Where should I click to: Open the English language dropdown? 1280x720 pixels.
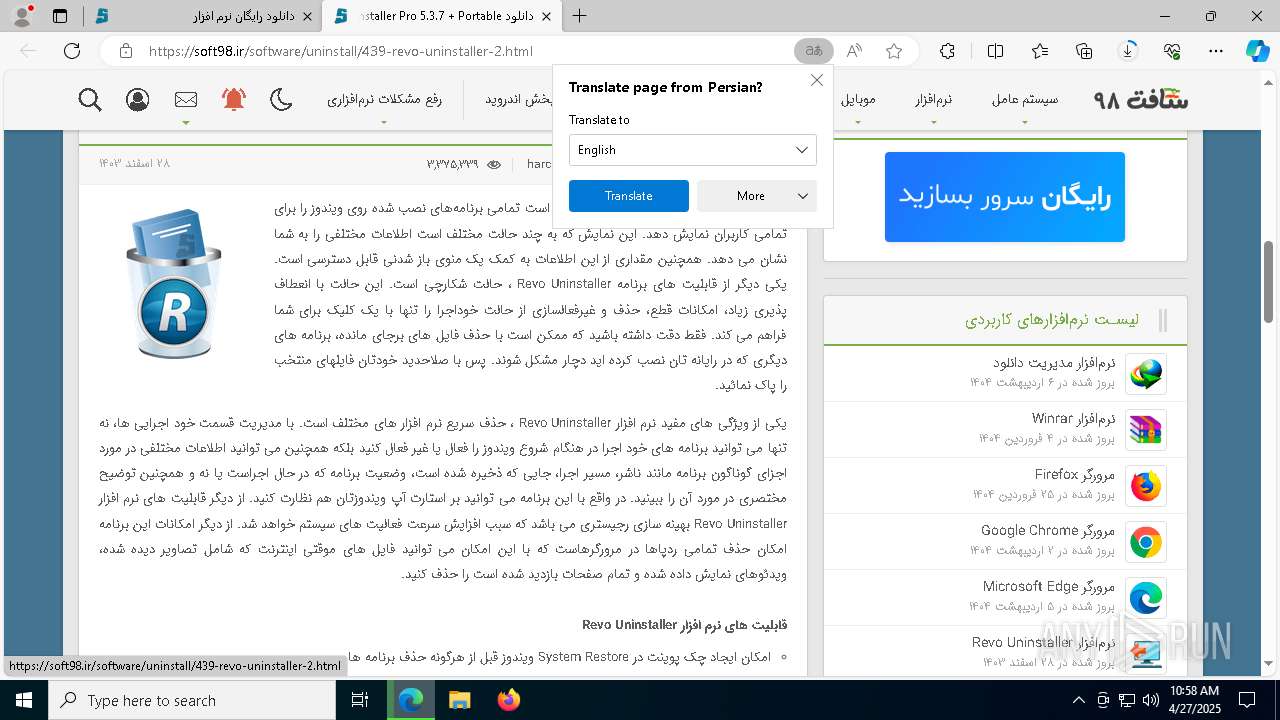pos(693,150)
